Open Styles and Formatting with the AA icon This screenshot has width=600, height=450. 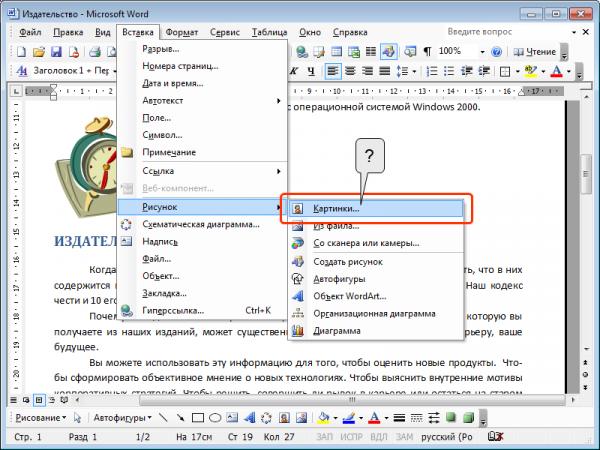(x=22, y=71)
